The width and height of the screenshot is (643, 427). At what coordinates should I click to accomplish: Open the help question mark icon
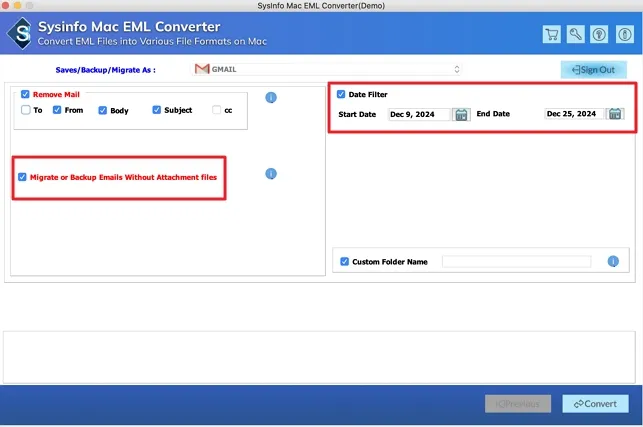599,34
